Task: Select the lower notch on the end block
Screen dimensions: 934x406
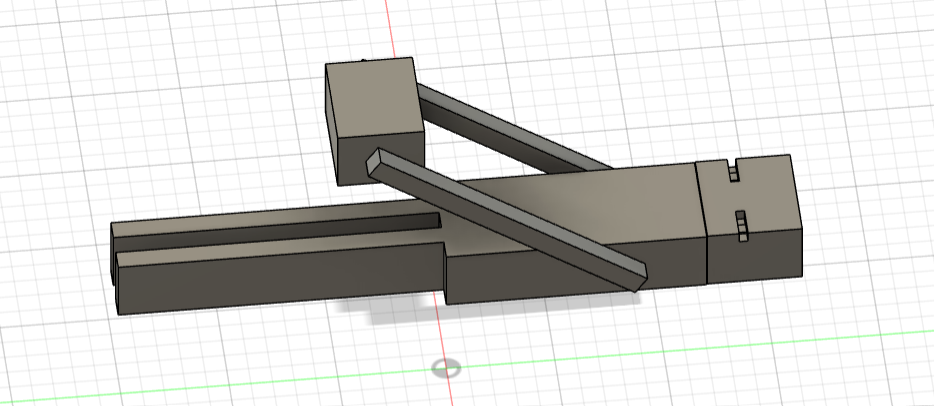Action: [742, 226]
